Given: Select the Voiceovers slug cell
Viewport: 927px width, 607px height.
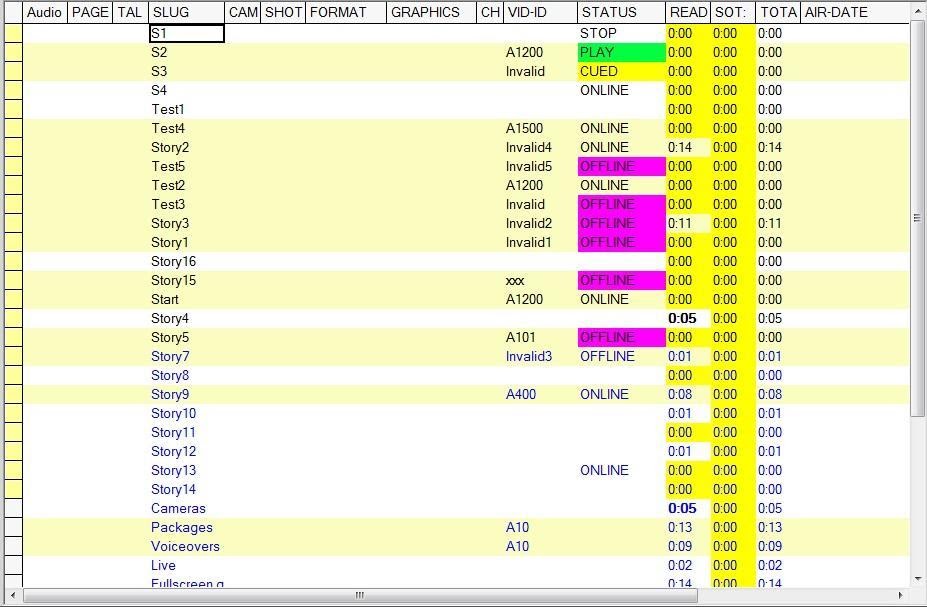Looking at the screenshot, I should point(185,546).
